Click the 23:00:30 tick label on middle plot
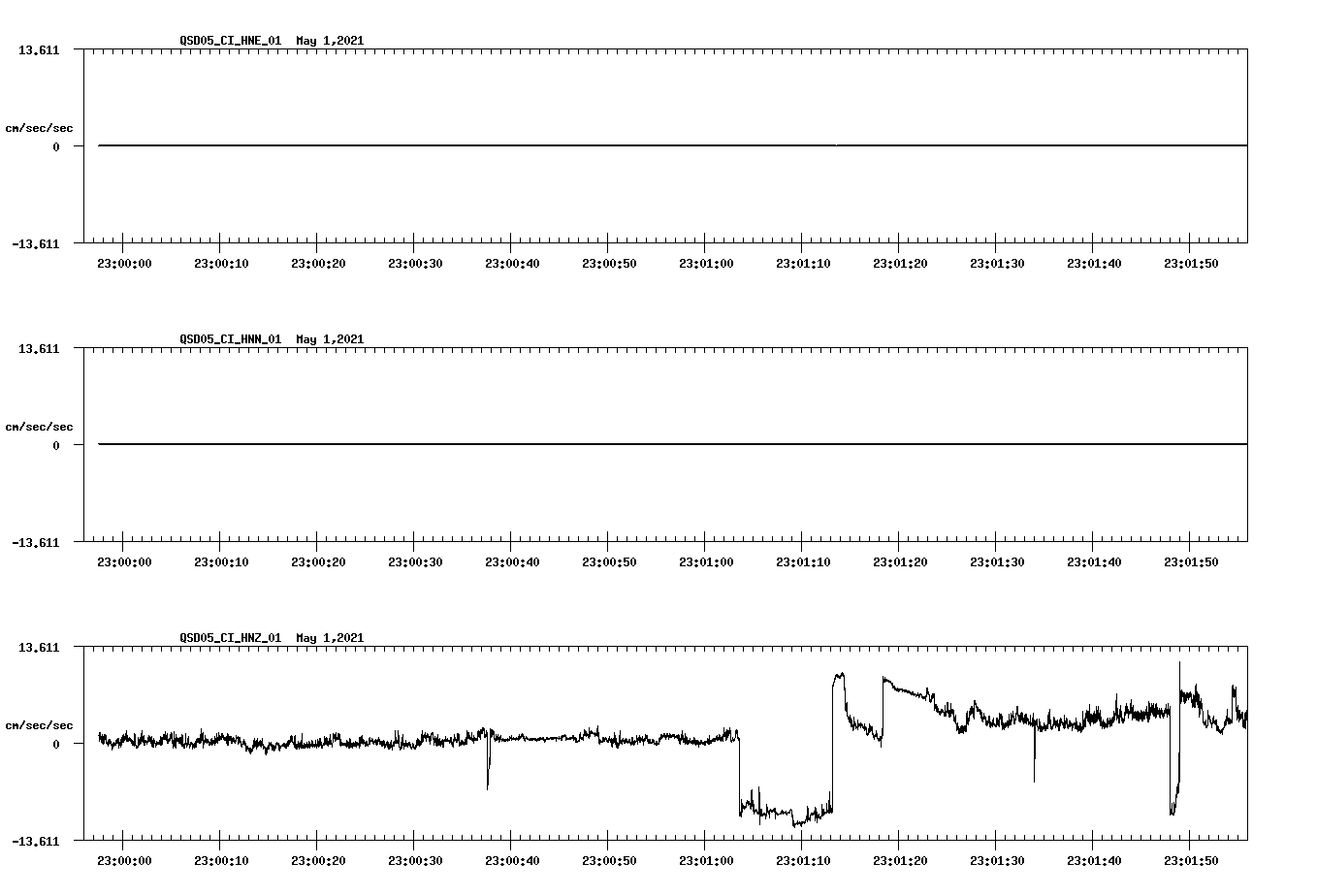Image resolution: width=1317 pixels, height=896 pixels. click(x=415, y=560)
